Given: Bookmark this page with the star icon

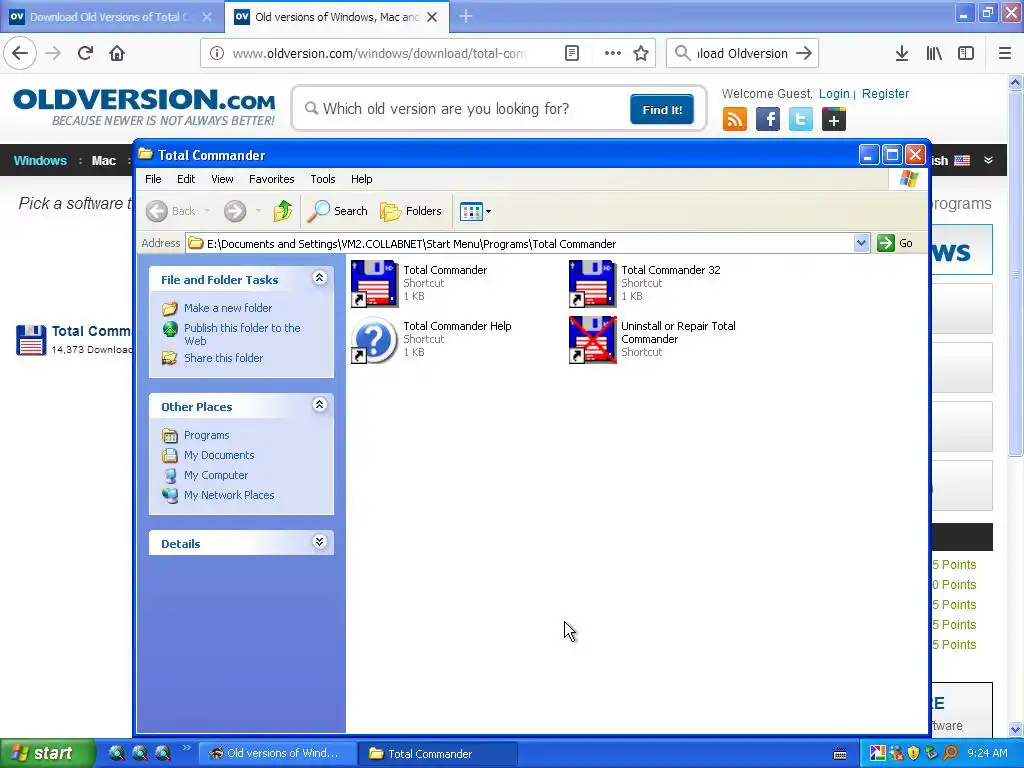Looking at the screenshot, I should coord(641,54).
